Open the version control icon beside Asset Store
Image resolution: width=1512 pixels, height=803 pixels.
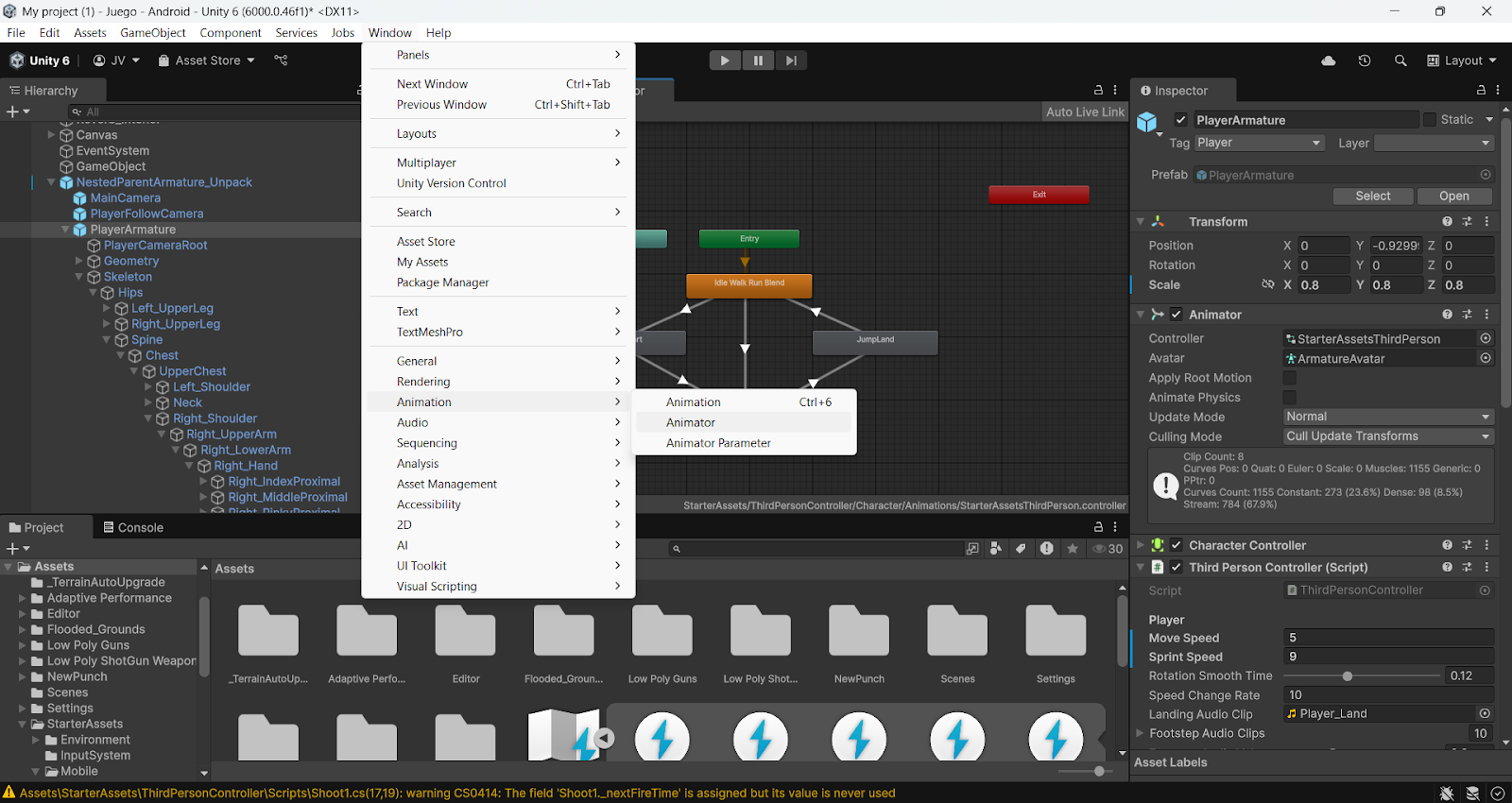point(281,60)
